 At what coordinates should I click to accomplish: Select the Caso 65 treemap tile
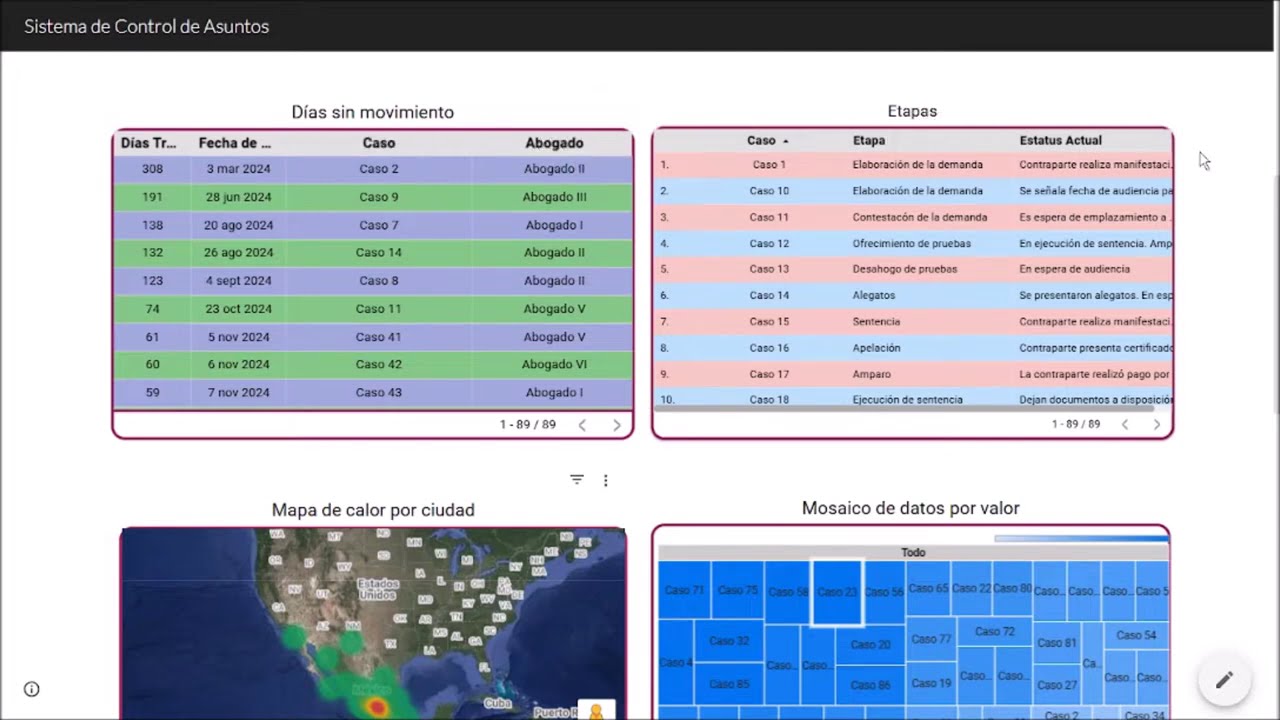click(x=928, y=589)
